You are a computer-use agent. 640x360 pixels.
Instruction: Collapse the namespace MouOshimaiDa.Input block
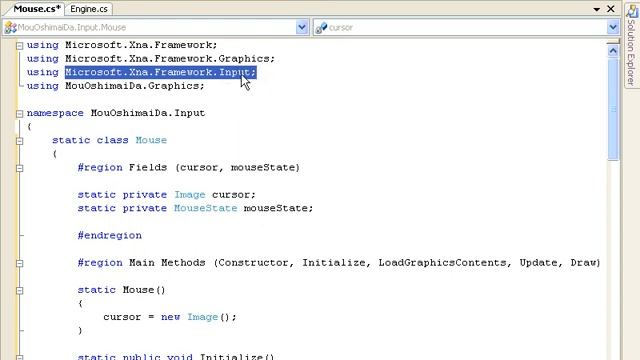[19, 114]
